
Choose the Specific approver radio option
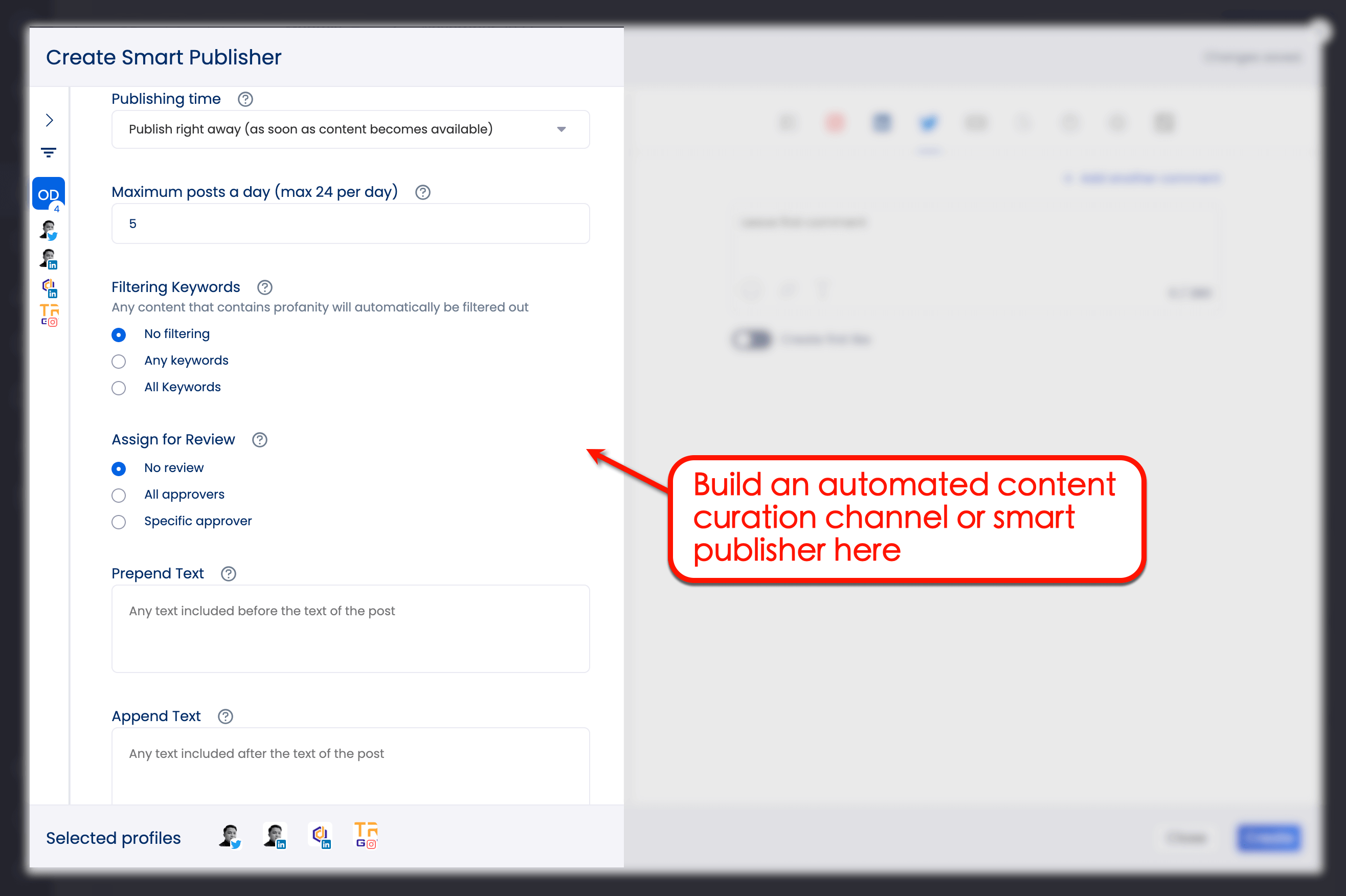tap(119, 522)
